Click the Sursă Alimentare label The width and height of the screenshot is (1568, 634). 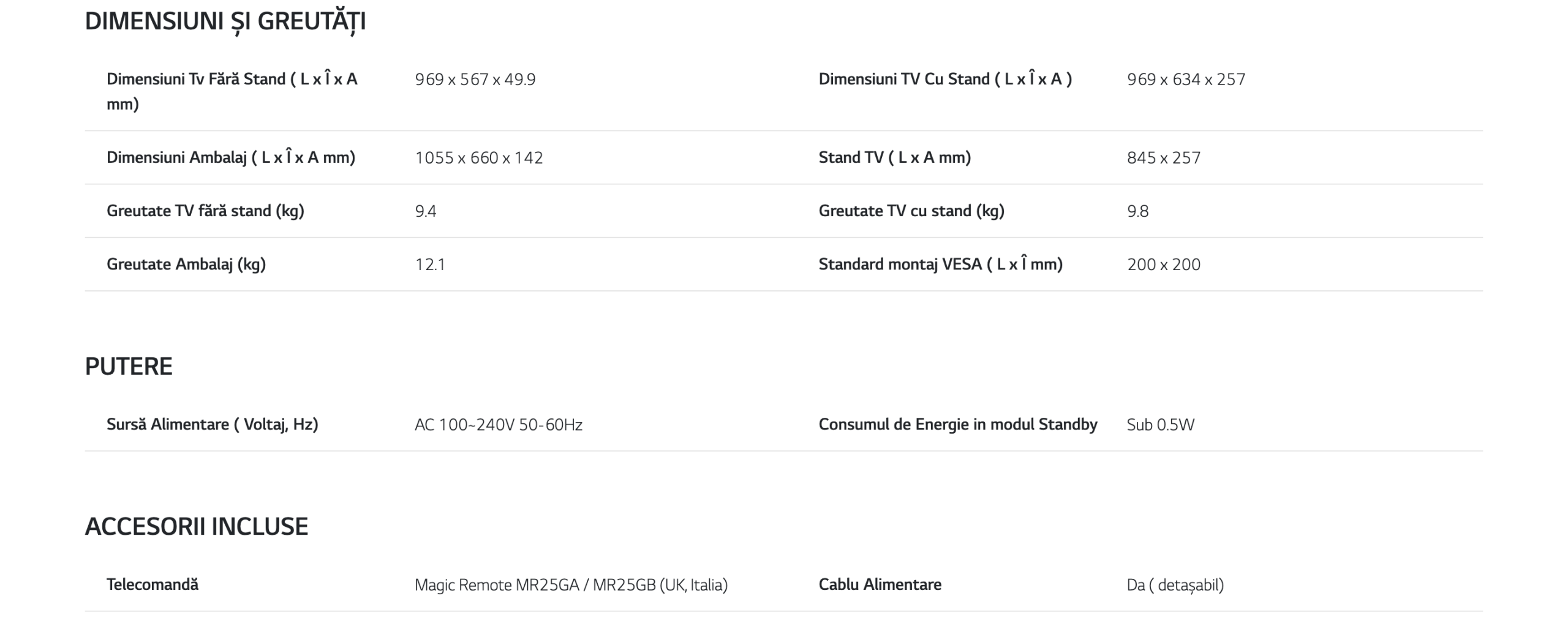[212, 425]
